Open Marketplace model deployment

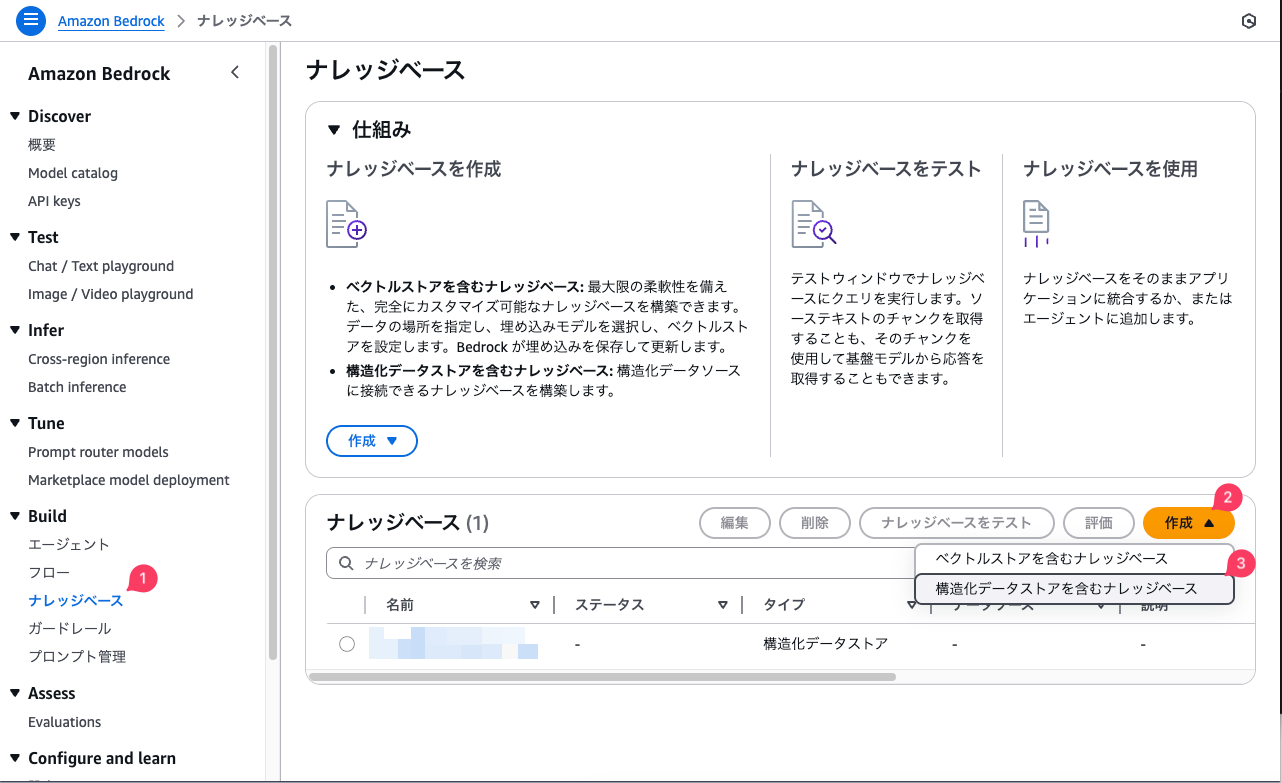tap(129, 480)
